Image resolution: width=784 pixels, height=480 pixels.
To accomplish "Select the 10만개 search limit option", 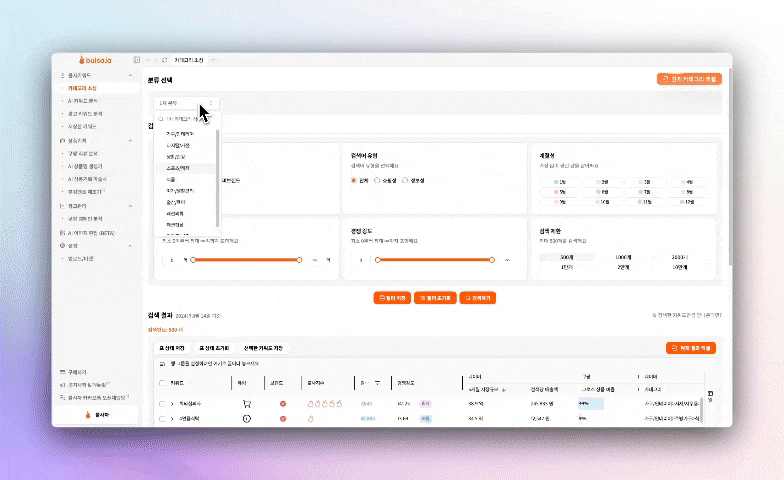I will click(680, 267).
